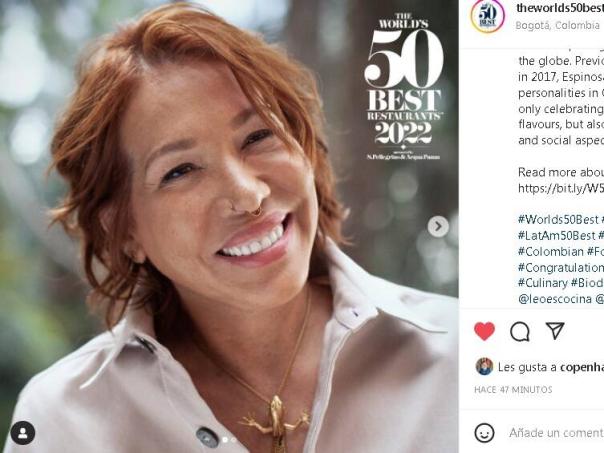604x453 pixels.
Task: Share the post via paper plane icon
Action: 554,331
